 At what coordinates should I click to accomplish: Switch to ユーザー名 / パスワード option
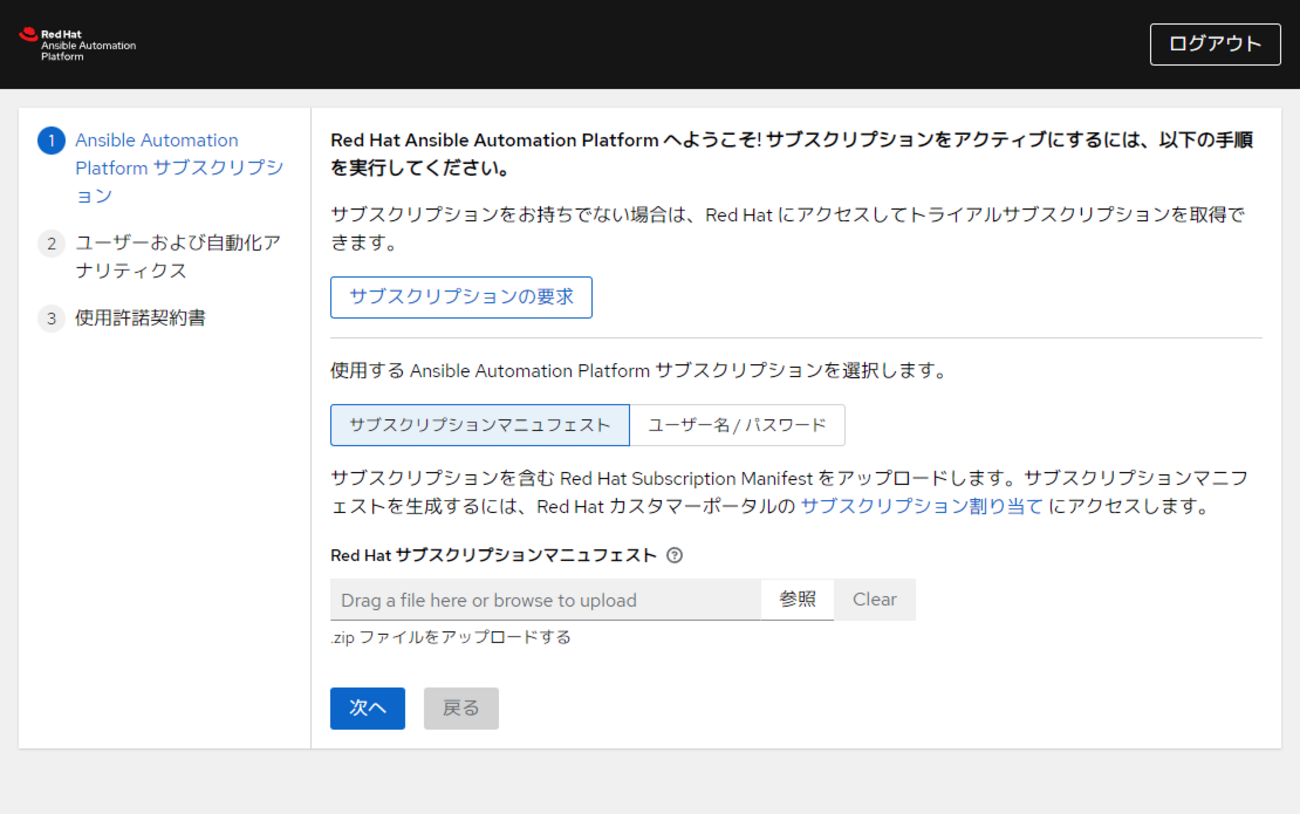(737, 425)
